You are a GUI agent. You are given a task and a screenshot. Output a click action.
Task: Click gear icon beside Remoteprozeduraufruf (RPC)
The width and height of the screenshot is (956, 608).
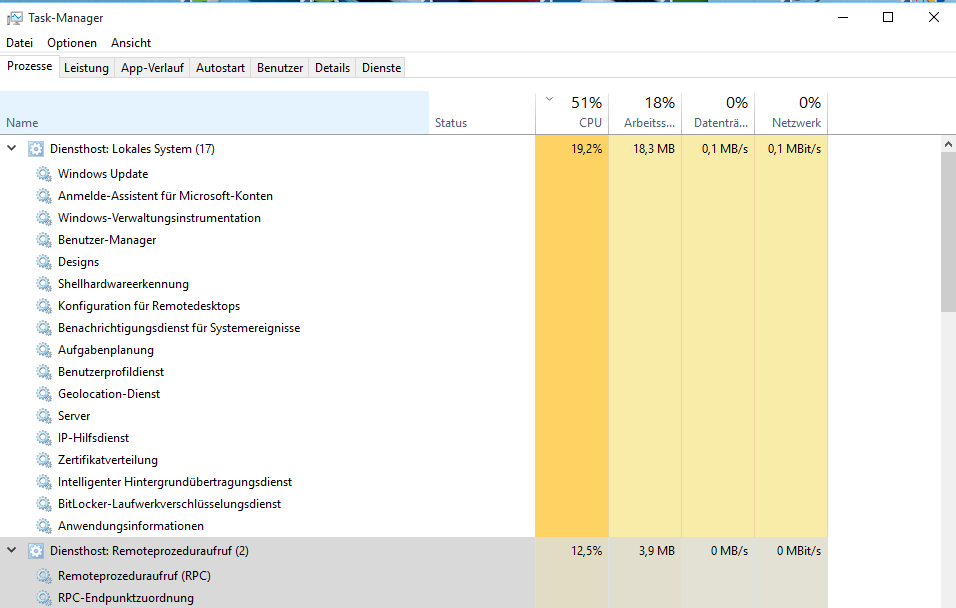43,576
